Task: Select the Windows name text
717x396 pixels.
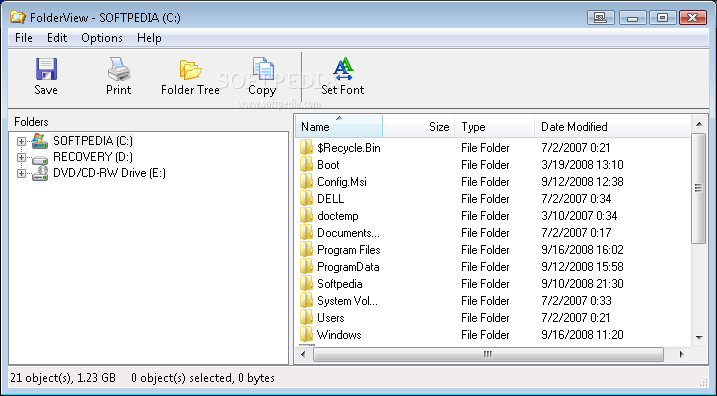Action: [339, 335]
